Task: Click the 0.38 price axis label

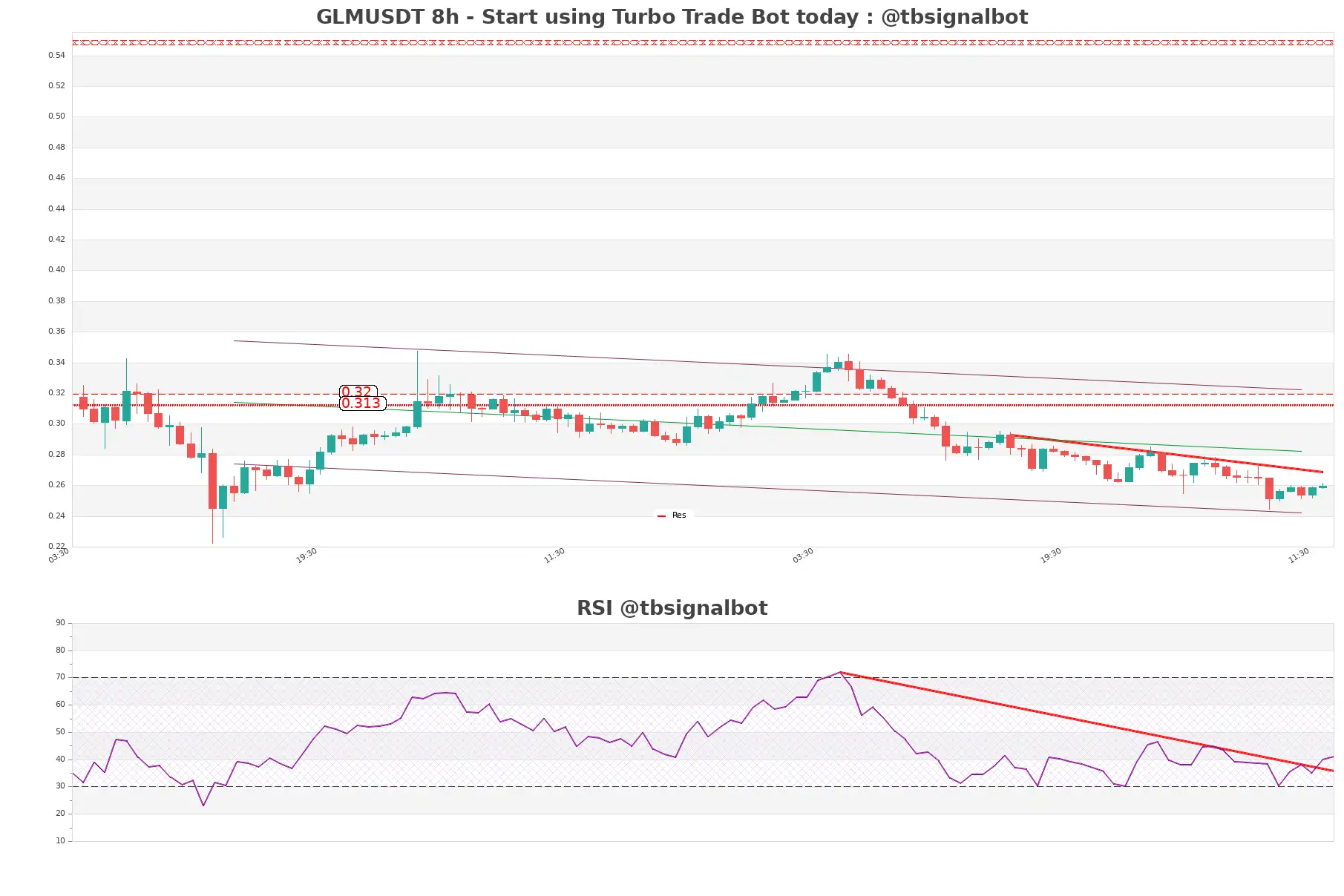Action: point(56,301)
